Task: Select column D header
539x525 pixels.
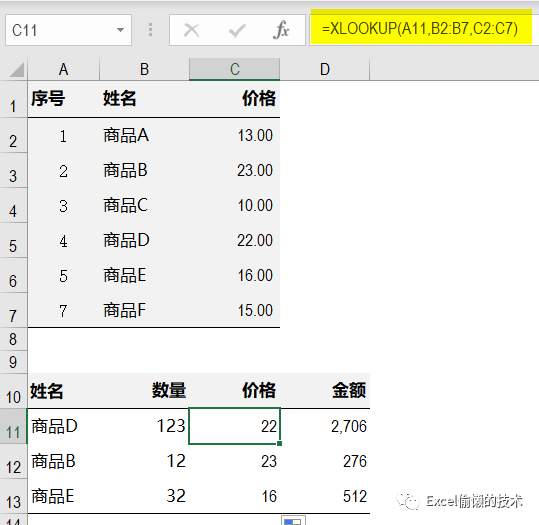Action: pyautogui.click(x=325, y=69)
